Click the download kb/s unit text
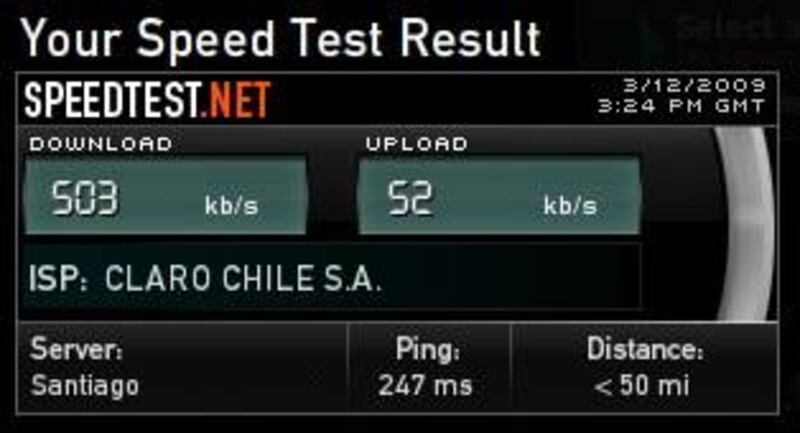Viewport: 800px width, 433px height. click(231, 205)
